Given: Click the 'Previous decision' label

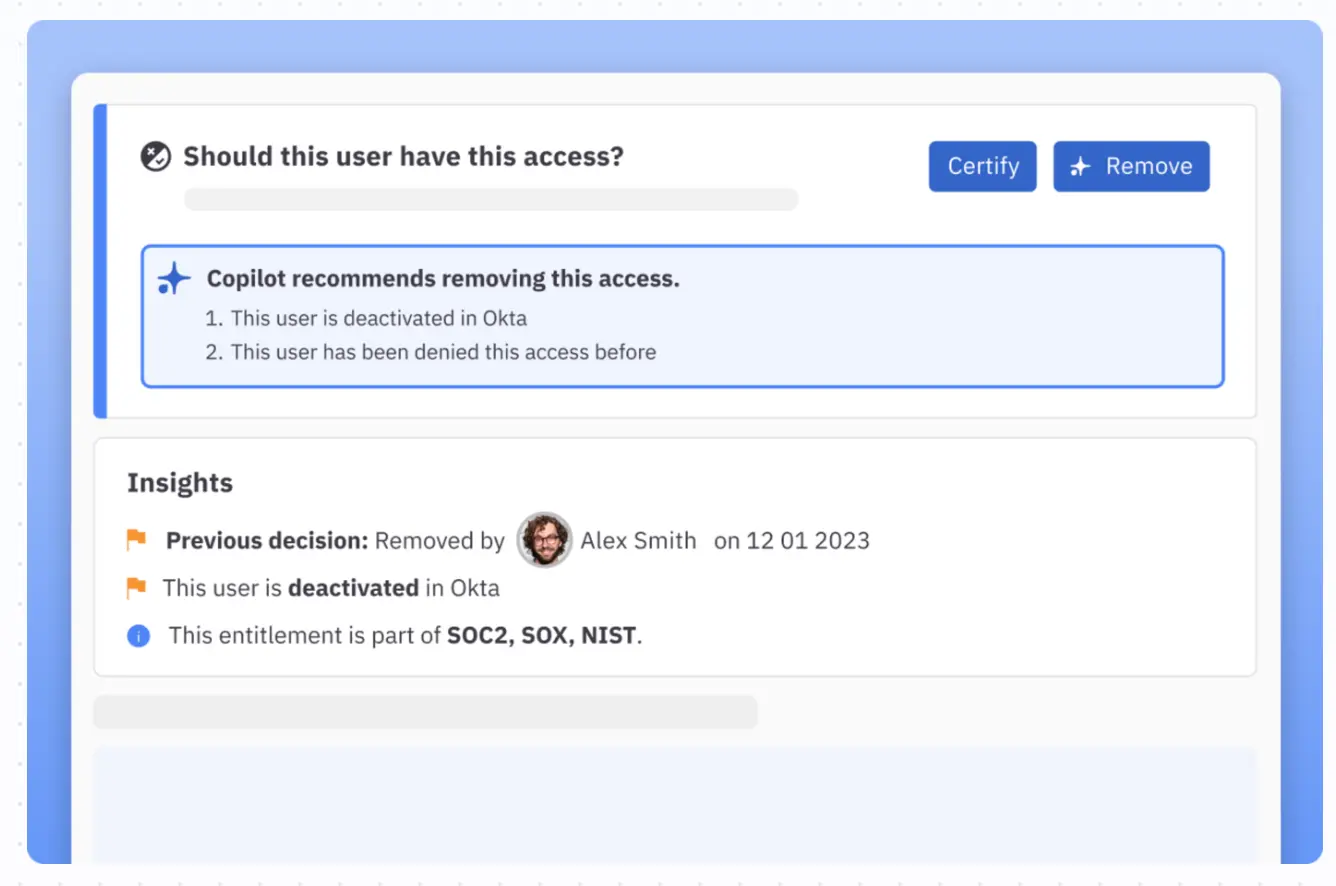Looking at the screenshot, I should [x=267, y=541].
